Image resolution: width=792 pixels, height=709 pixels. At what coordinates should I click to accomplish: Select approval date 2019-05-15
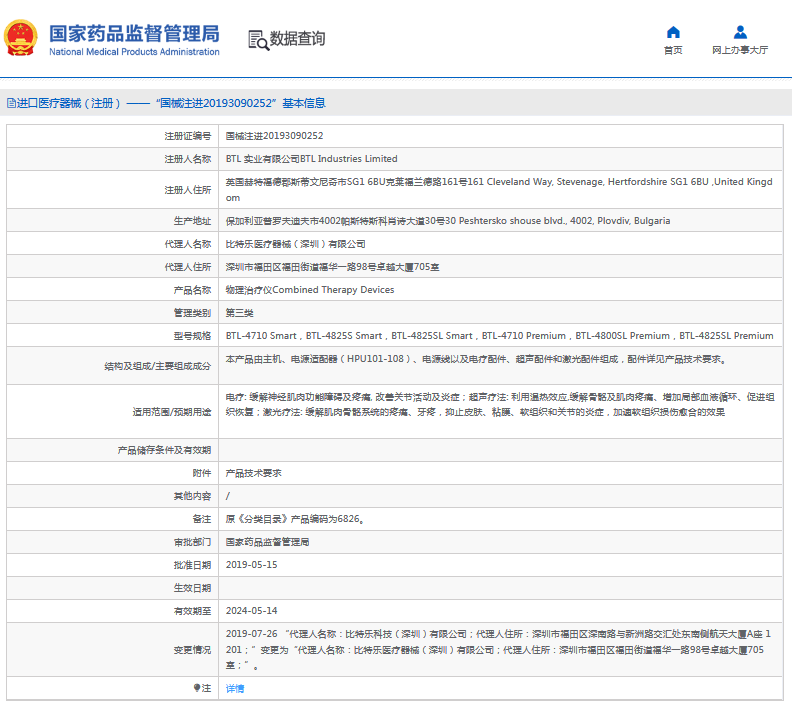[x=252, y=565]
